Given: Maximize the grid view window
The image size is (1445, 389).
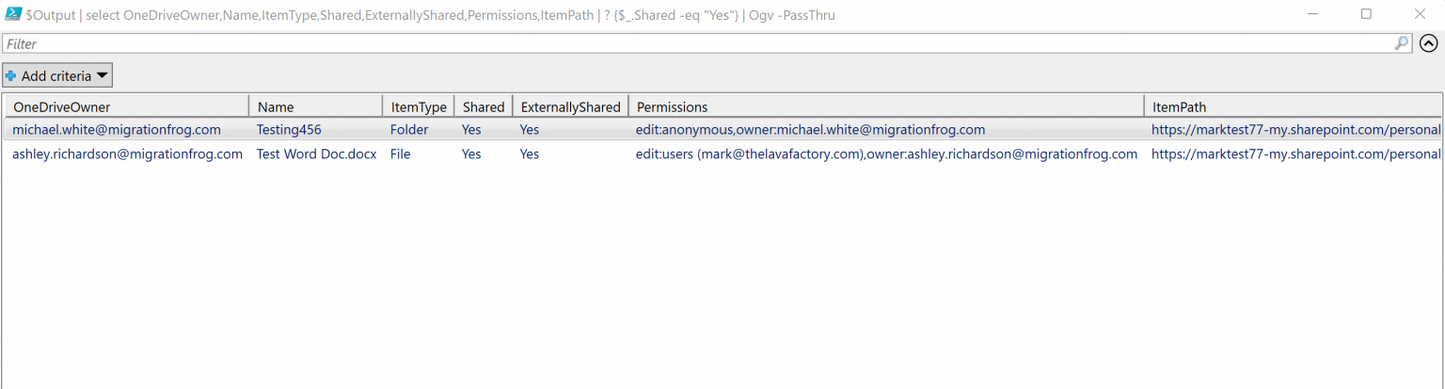Looking at the screenshot, I should [1366, 14].
